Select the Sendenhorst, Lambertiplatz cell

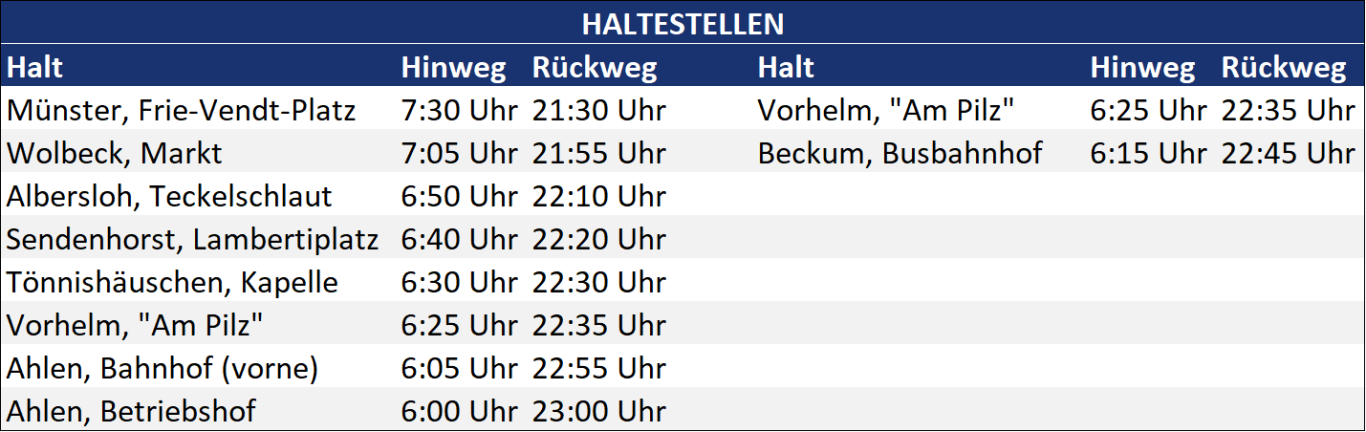click(x=193, y=239)
